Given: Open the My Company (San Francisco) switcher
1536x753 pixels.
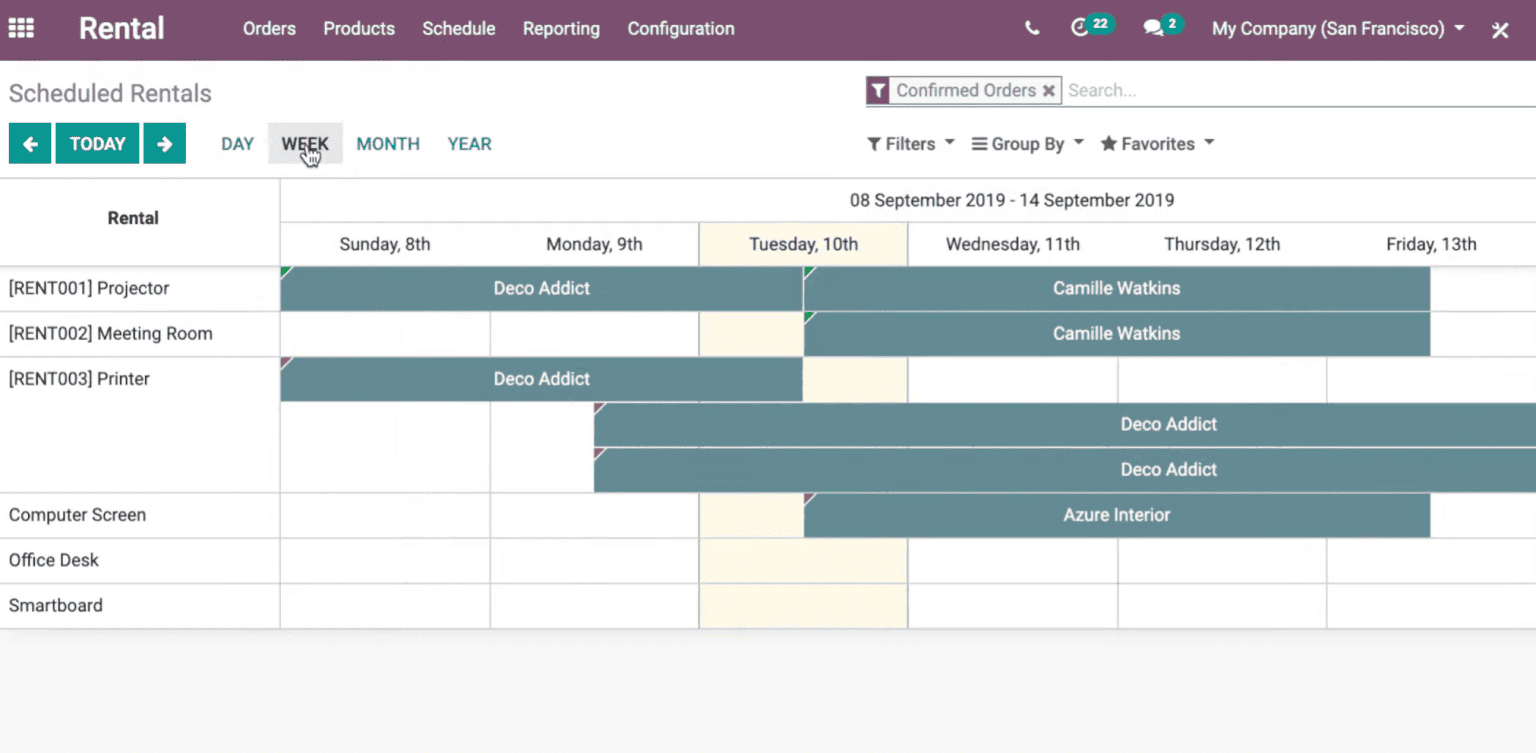Looking at the screenshot, I should [x=1338, y=29].
